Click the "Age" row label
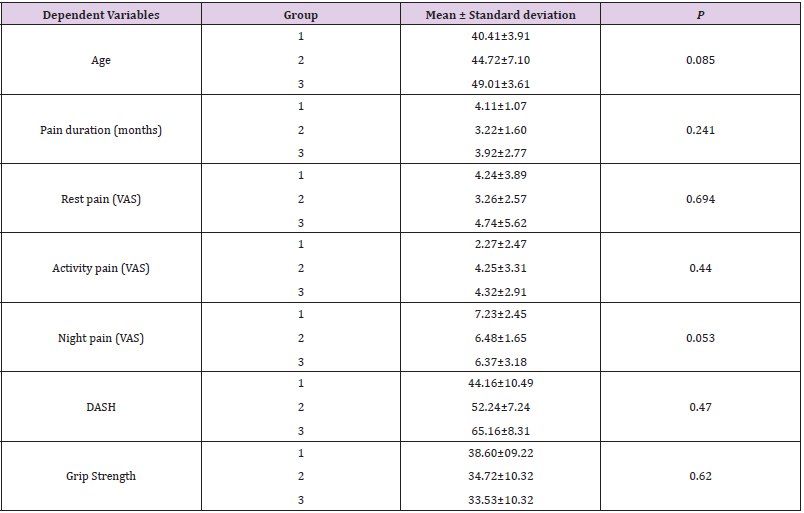The height and width of the screenshot is (513, 804). [101, 61]
